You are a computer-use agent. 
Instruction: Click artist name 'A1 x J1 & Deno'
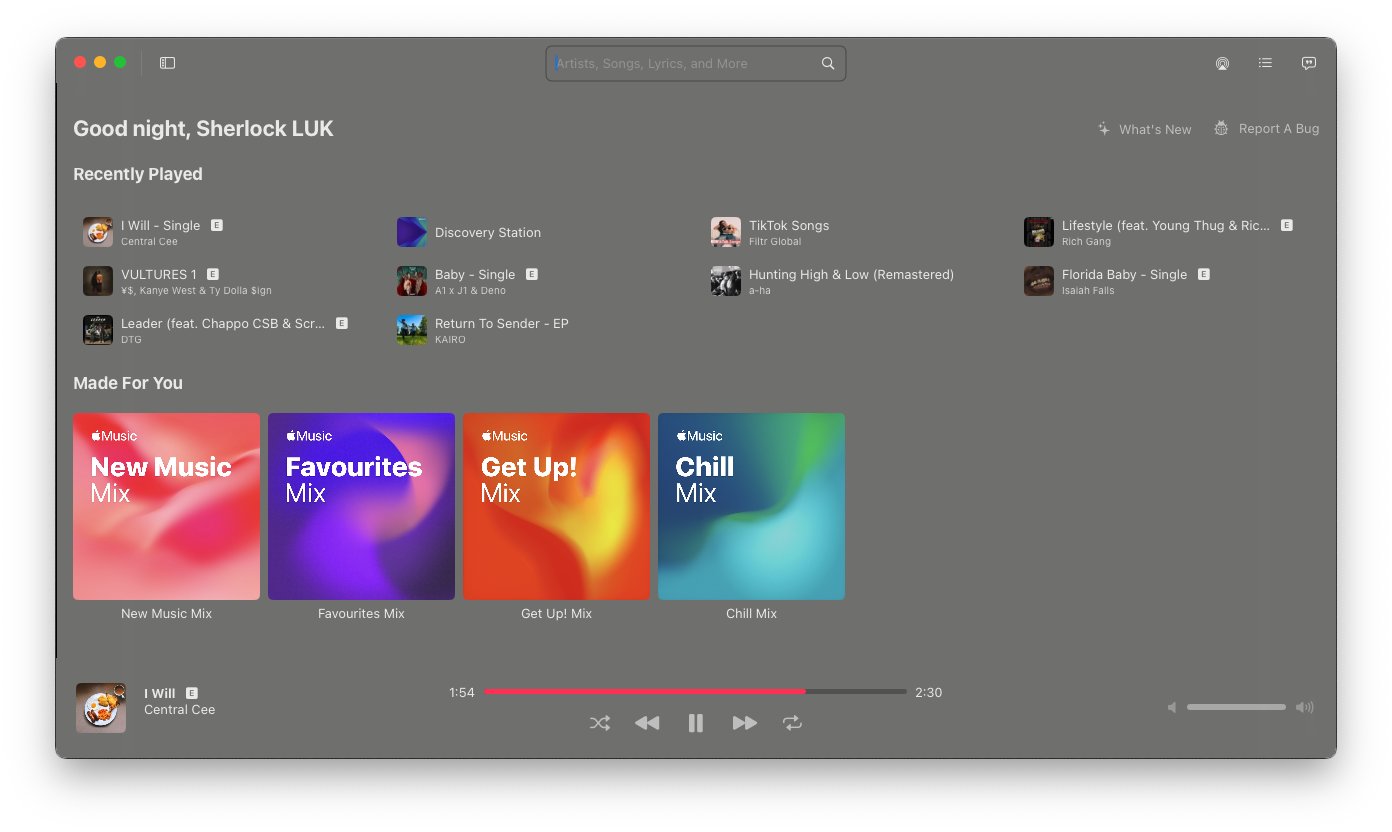(x=470, y=291)
